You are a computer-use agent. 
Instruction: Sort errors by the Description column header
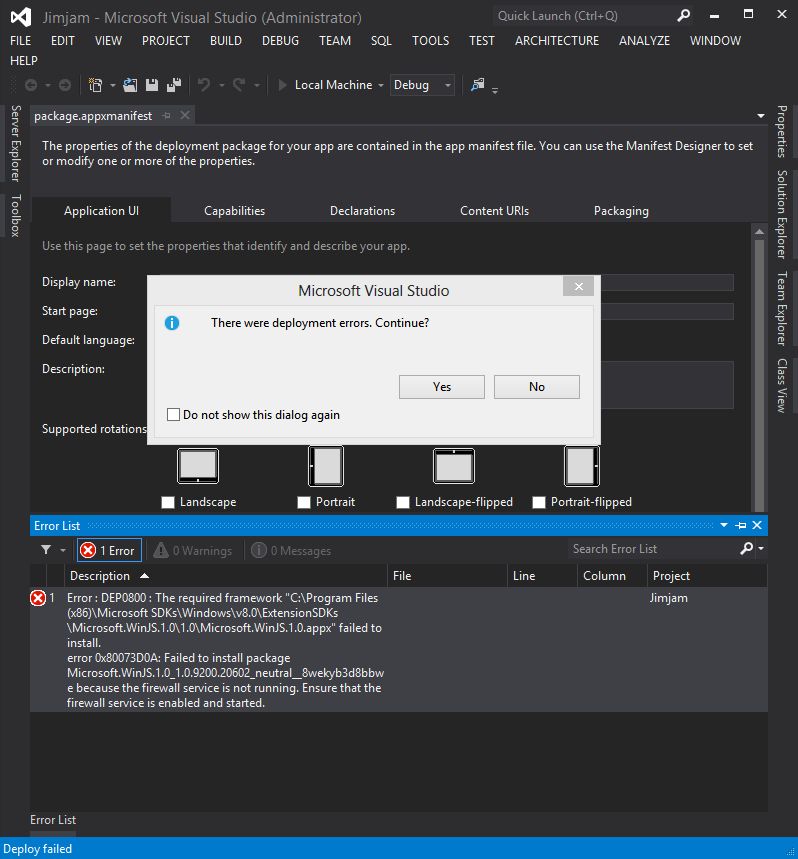(227, 576)
